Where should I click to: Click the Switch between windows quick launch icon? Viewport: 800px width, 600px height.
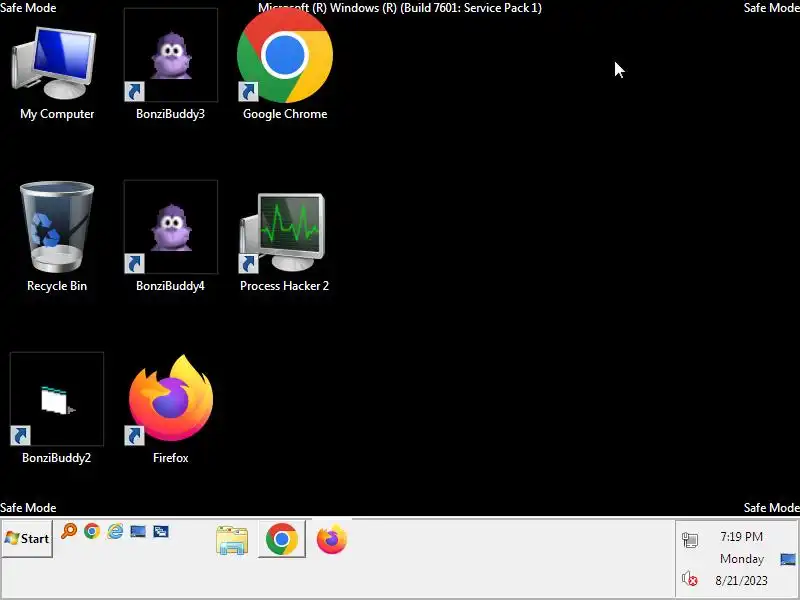[161, 532]
